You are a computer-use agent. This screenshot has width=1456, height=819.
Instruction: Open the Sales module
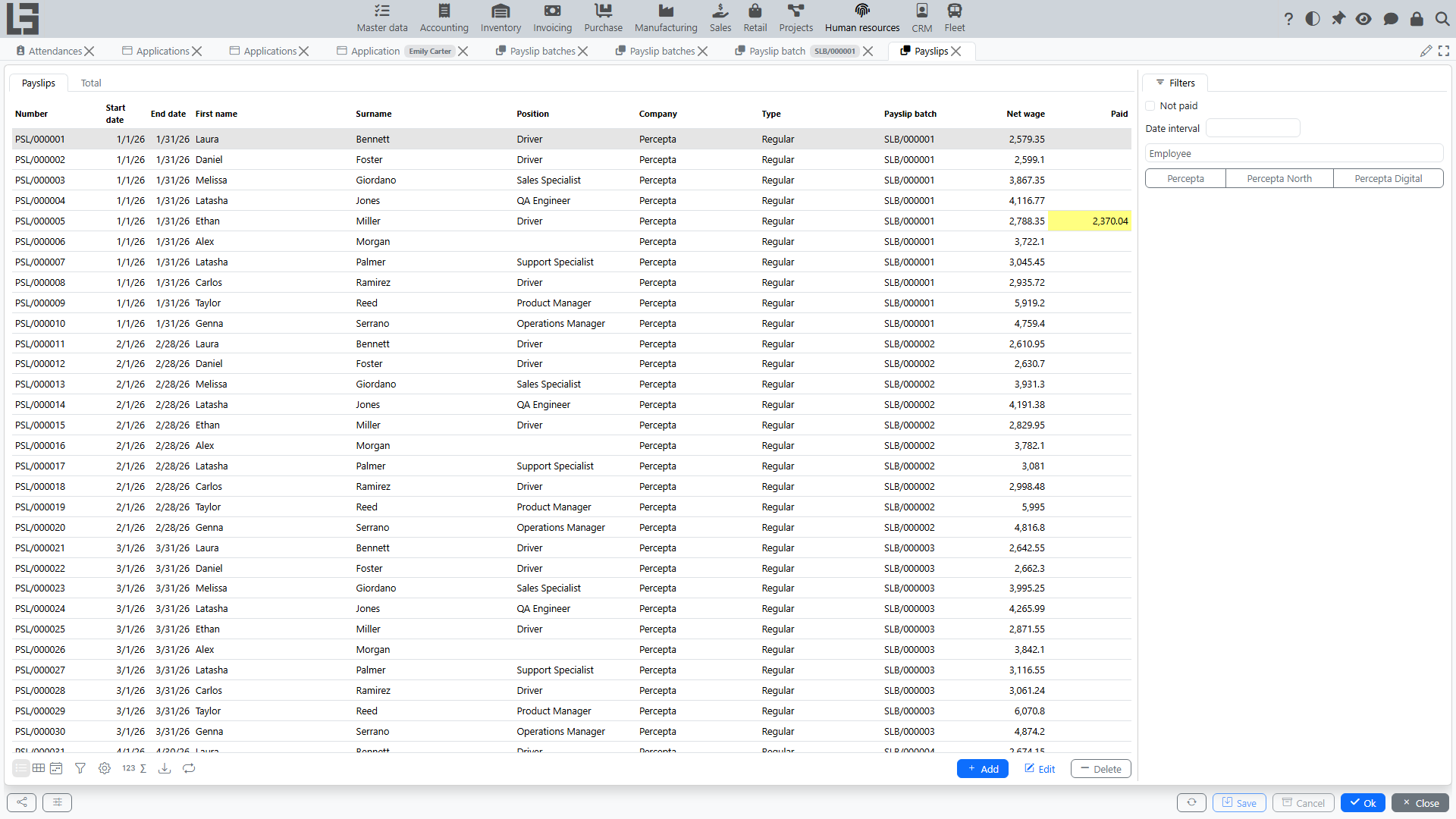pos(720,18)
